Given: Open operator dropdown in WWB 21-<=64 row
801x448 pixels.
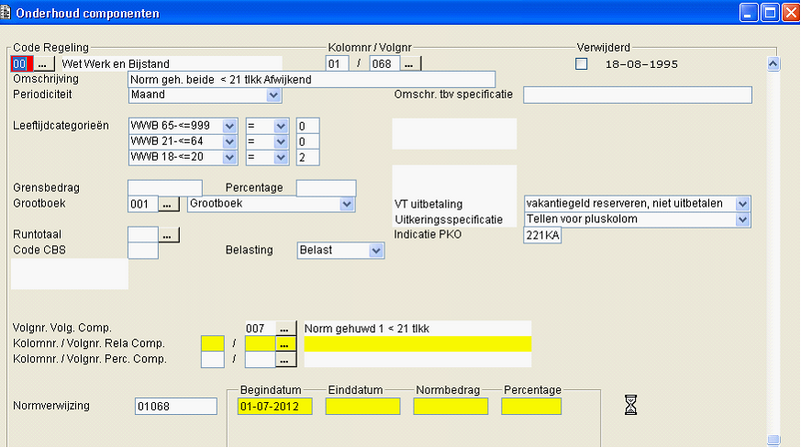Looking at the screenshot, I should tap(280, 142).
